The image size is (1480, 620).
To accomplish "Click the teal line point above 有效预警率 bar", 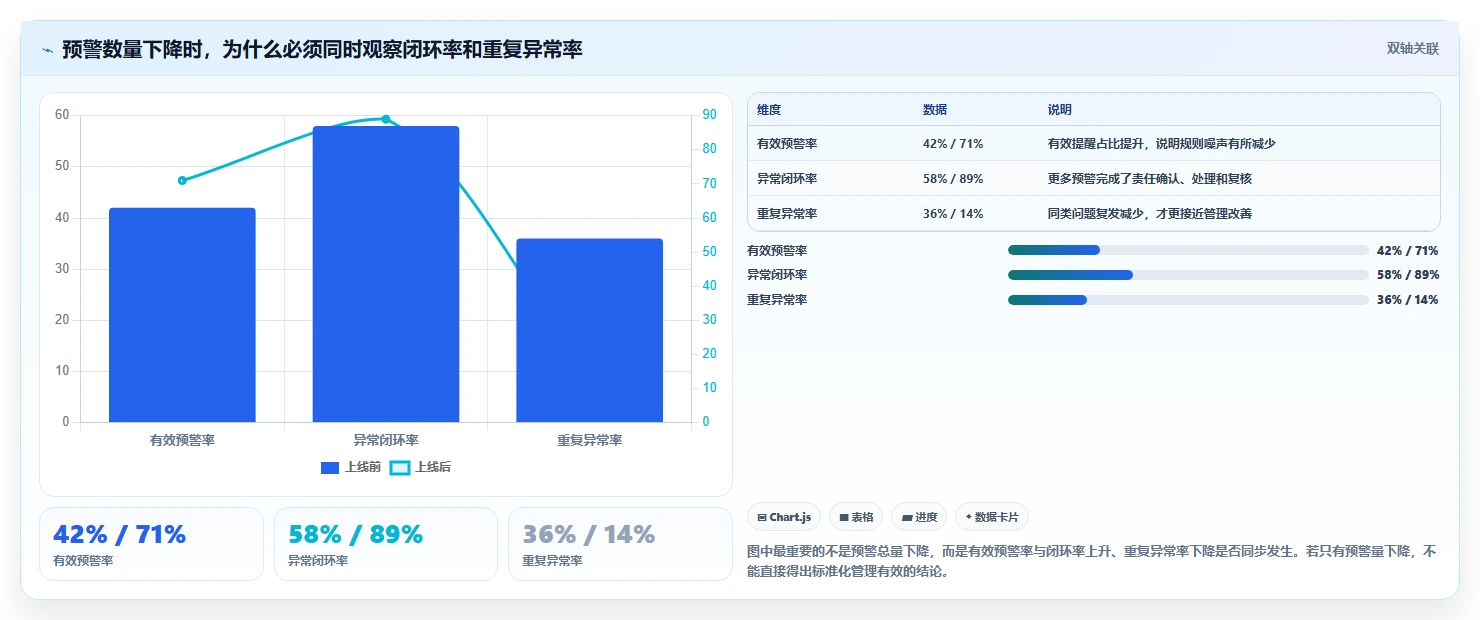I will (182, 180).
